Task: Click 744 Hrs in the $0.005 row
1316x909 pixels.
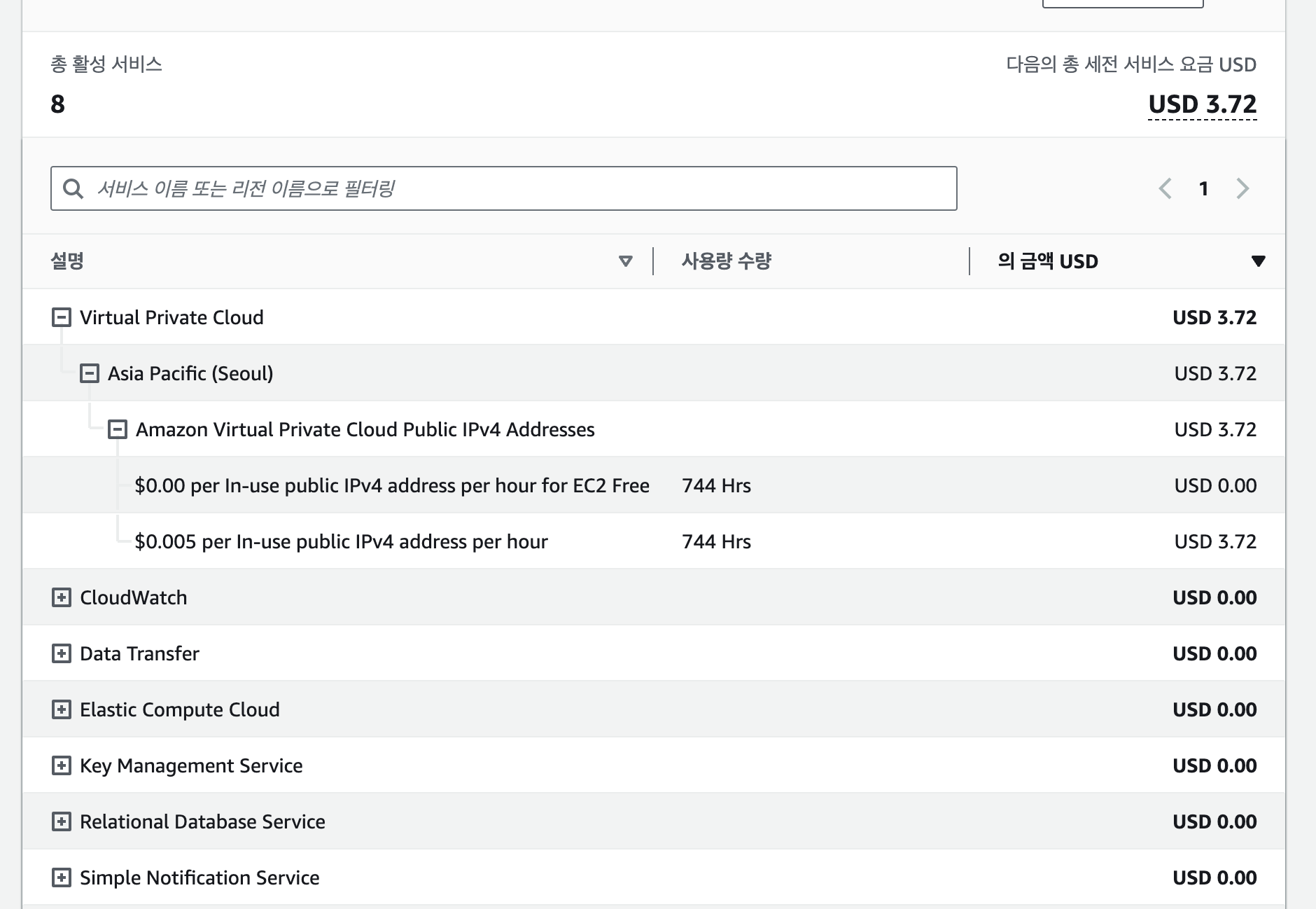Action: pyautogui.click(x=716, y=541)
